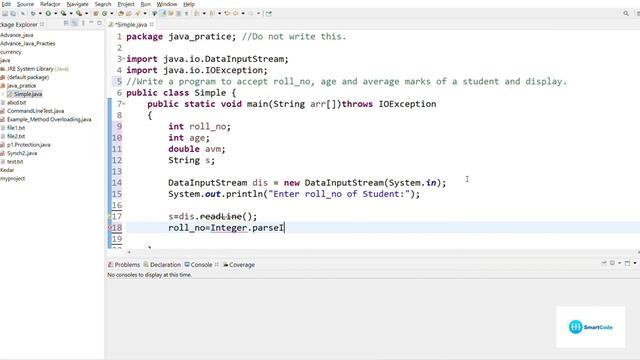This screenshot has height=360, width=640.
Task: Open the External Tools dropdown arrow
Action: coord(87,13)
